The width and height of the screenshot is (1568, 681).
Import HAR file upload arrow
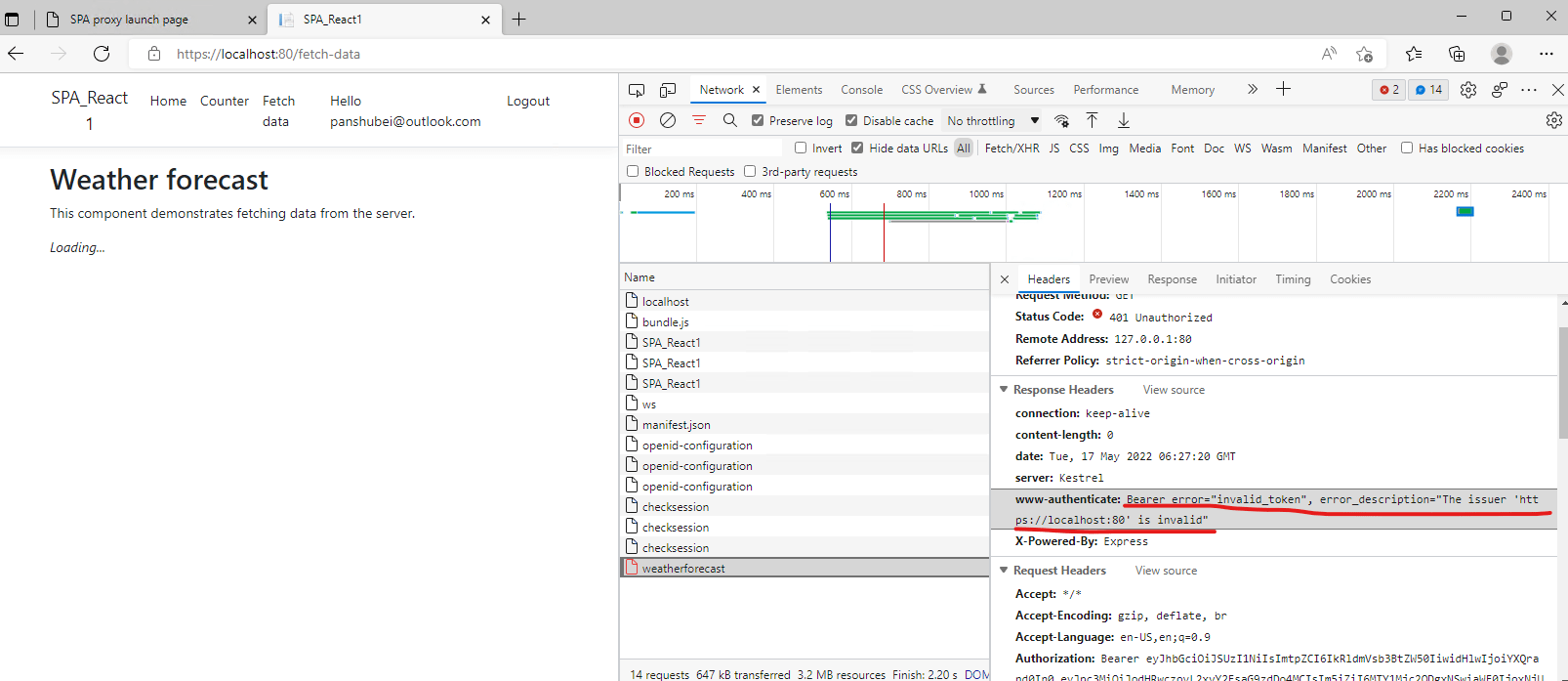point(1093,120)
